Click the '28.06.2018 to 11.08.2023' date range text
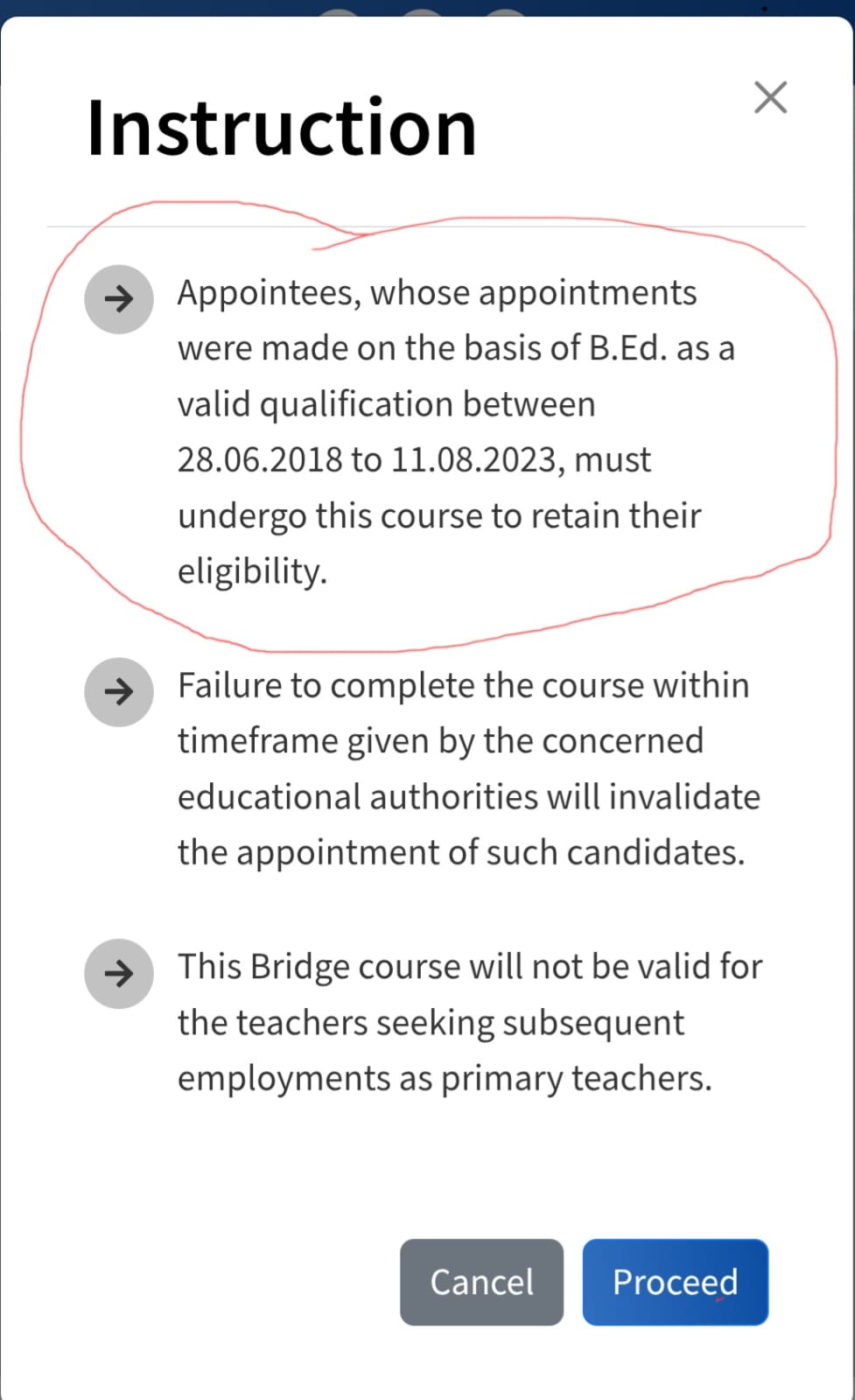This screenshot has width=855, height=1400. coord(366,460)
